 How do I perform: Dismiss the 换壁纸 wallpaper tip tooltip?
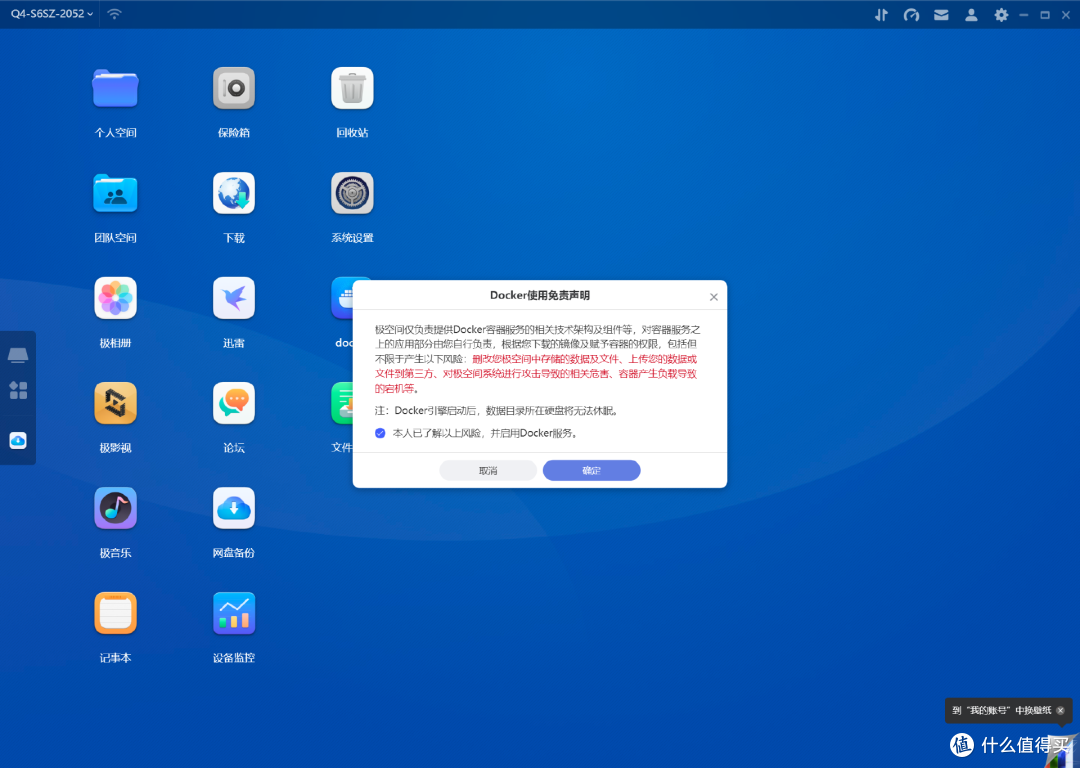[1061, 710]
